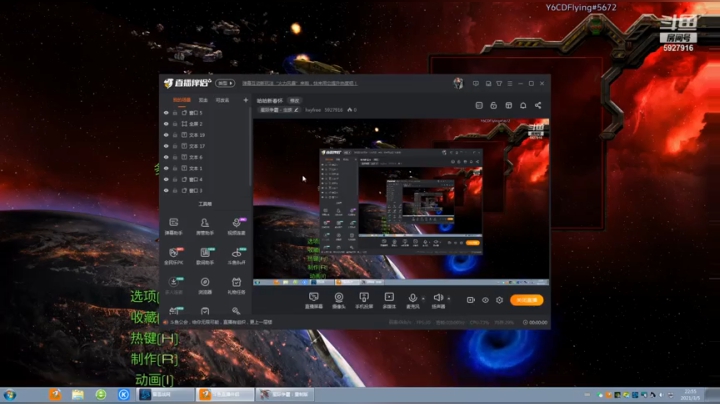Lock the 窗口 3 source
Image resolution: width=720 pixels, height=404 pixels.
175,191
